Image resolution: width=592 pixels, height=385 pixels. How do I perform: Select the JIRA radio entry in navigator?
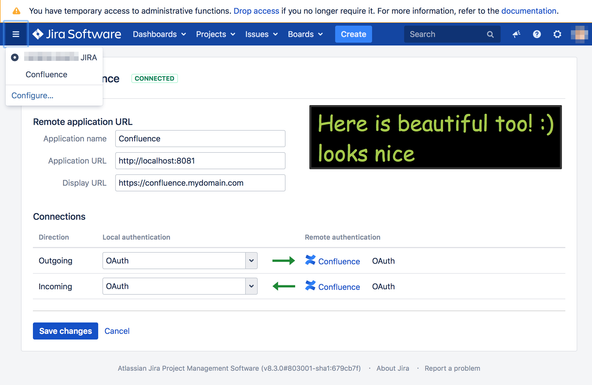[x=54, y=57]
